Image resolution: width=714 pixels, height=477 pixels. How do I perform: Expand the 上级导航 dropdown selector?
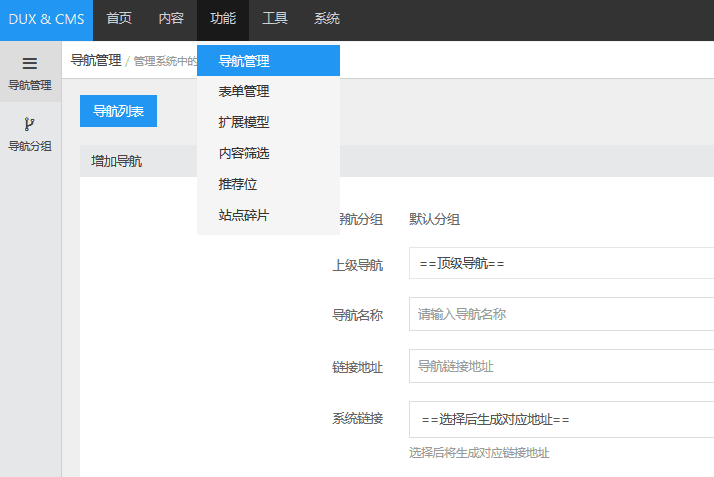click(x=561, y=264)
